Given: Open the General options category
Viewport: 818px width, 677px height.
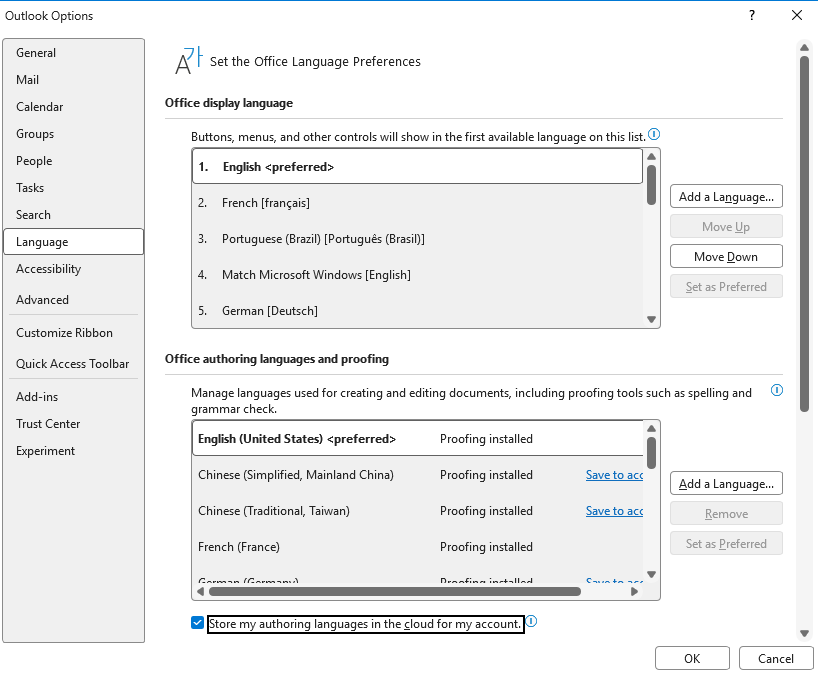Looking at the screenshot, I should point(74,53).
